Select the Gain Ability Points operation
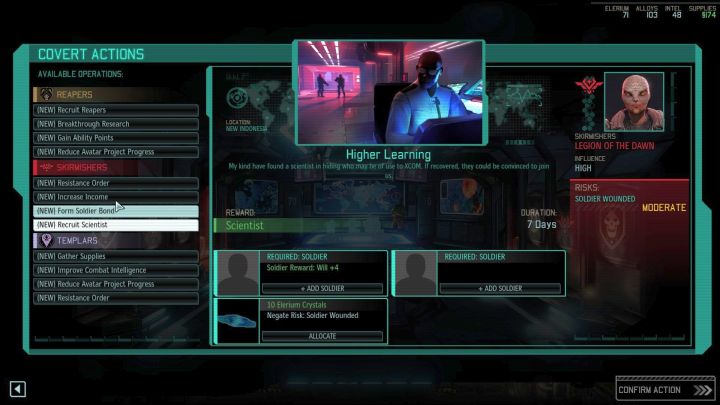720x405 pixels. (x=116, y=138)
